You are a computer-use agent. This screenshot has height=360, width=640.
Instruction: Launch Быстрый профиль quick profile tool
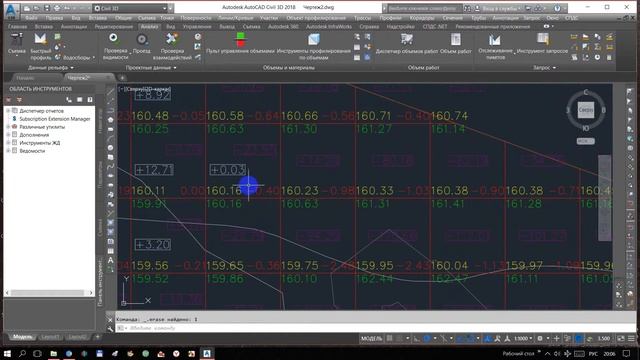point(40,46)
